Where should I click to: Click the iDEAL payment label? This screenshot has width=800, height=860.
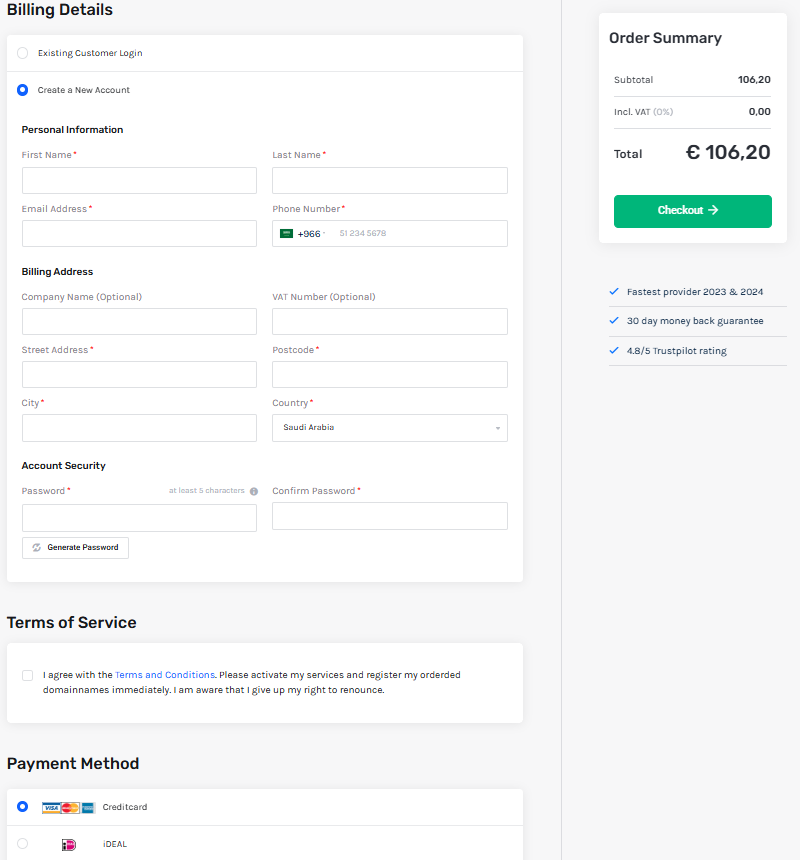coord(115,844)
